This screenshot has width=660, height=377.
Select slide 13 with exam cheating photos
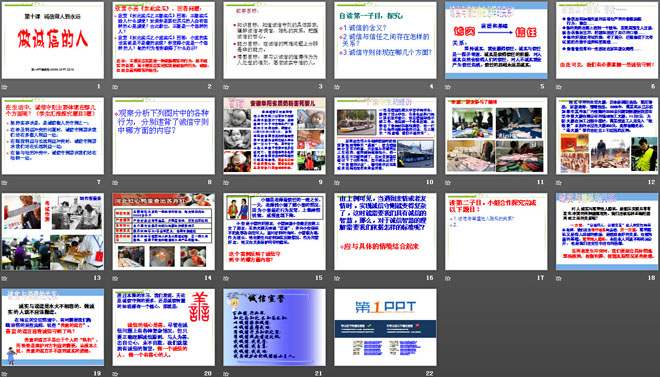(53, 231)
